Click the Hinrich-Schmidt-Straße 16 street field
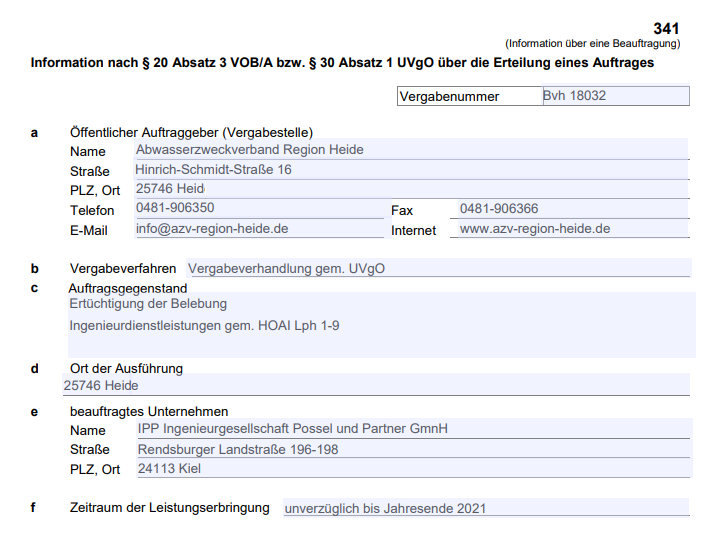 pos(411,170)
